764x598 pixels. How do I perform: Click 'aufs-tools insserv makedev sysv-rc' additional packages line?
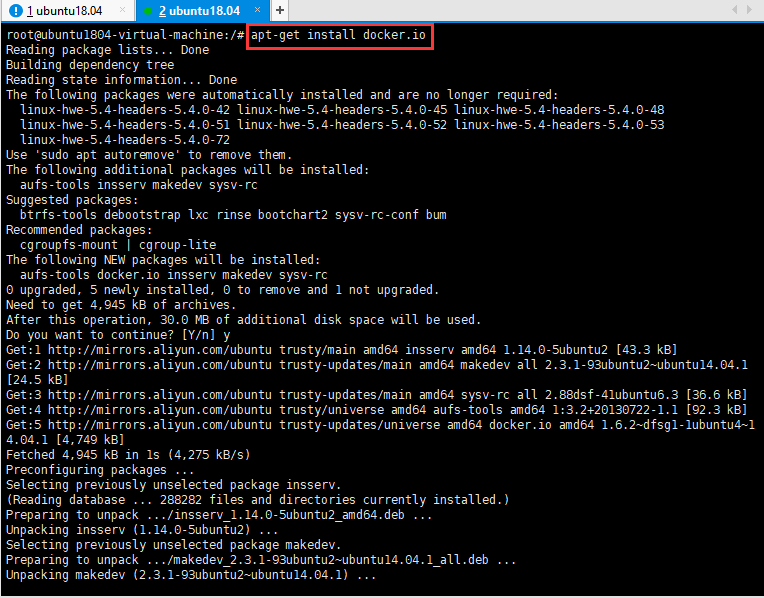pos(138,185)
